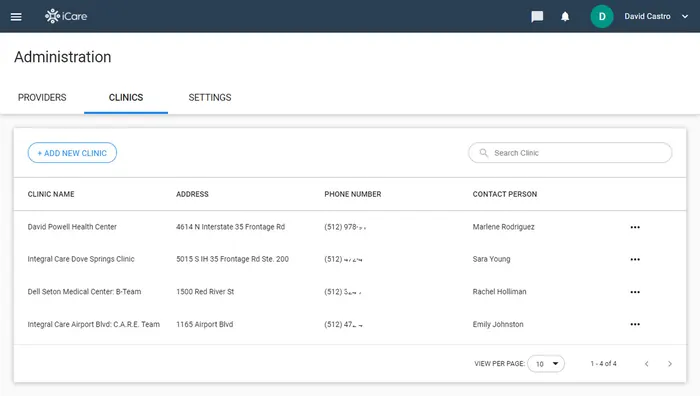Image resolution: width=700 pixels, height=396 pixels.
Task: Open the chat messages icon
Action: (x=537, y=17)
